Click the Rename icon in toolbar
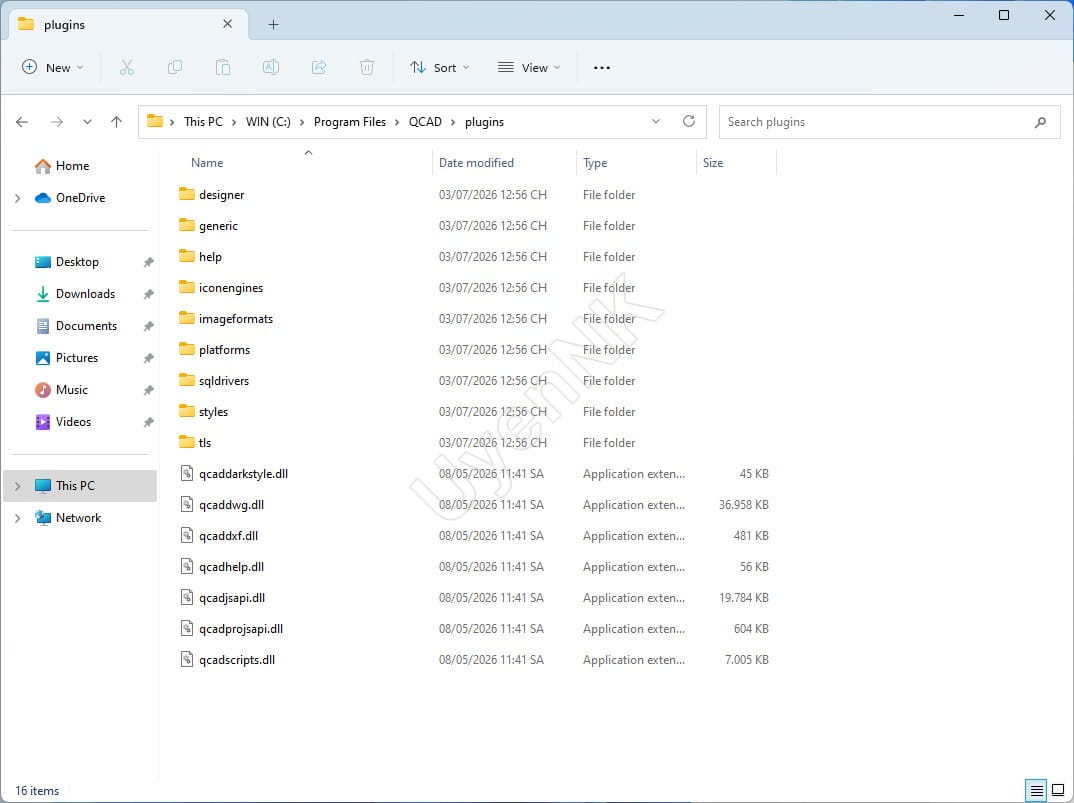 [x=271, y=67]
